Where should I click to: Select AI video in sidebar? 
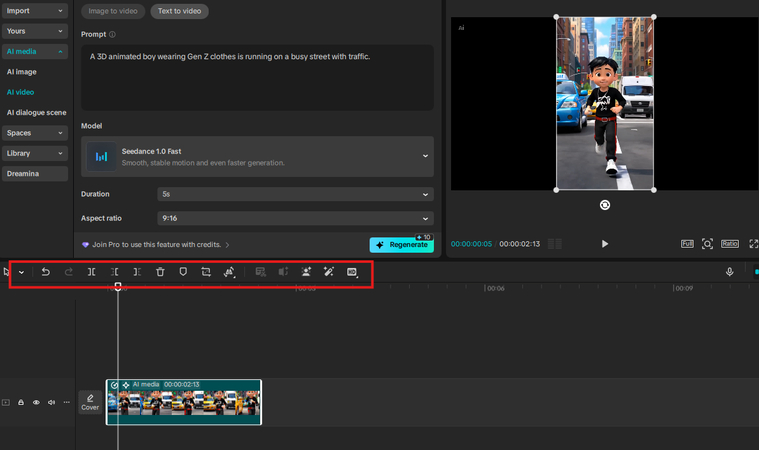point(20,92)
